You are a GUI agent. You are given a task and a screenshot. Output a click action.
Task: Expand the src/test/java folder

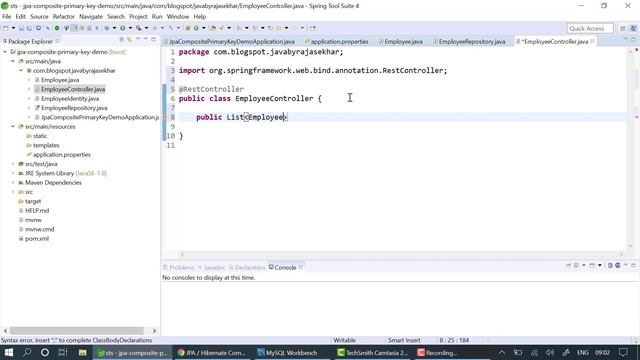click(13, 164)
